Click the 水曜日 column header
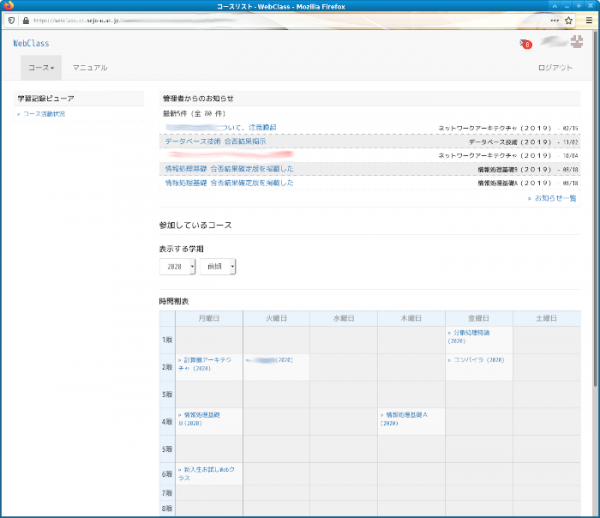Image resolution: width=600 pixels, height=518 pixels. (344, 318)
